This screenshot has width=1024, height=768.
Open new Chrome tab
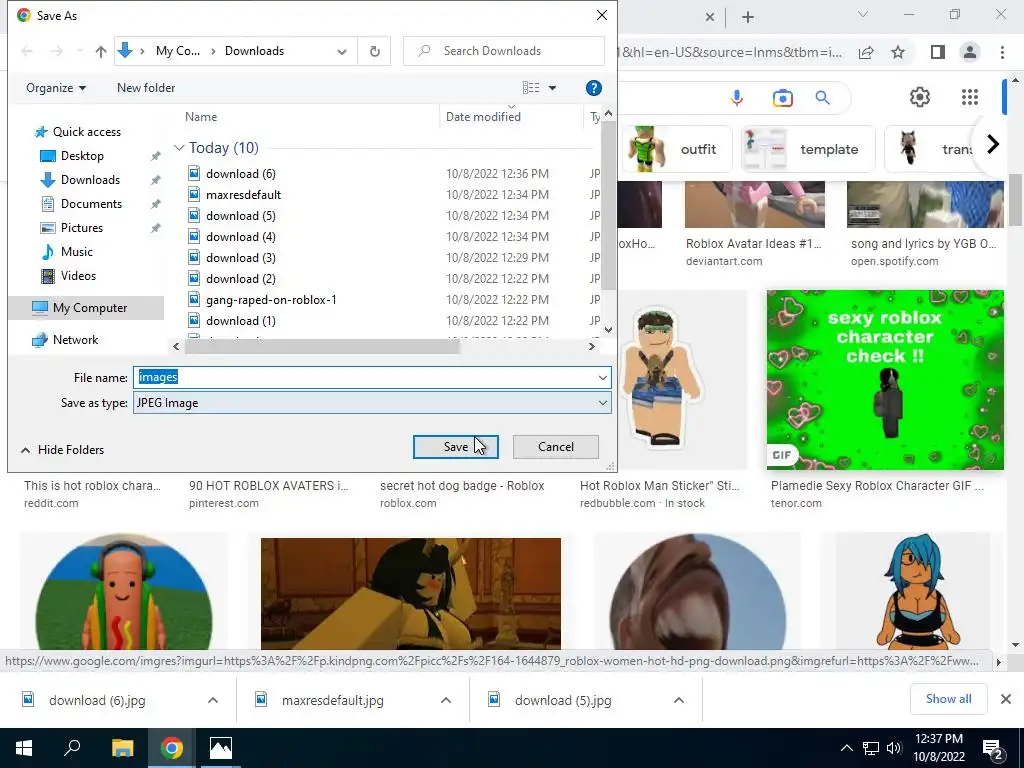(748, 18)
